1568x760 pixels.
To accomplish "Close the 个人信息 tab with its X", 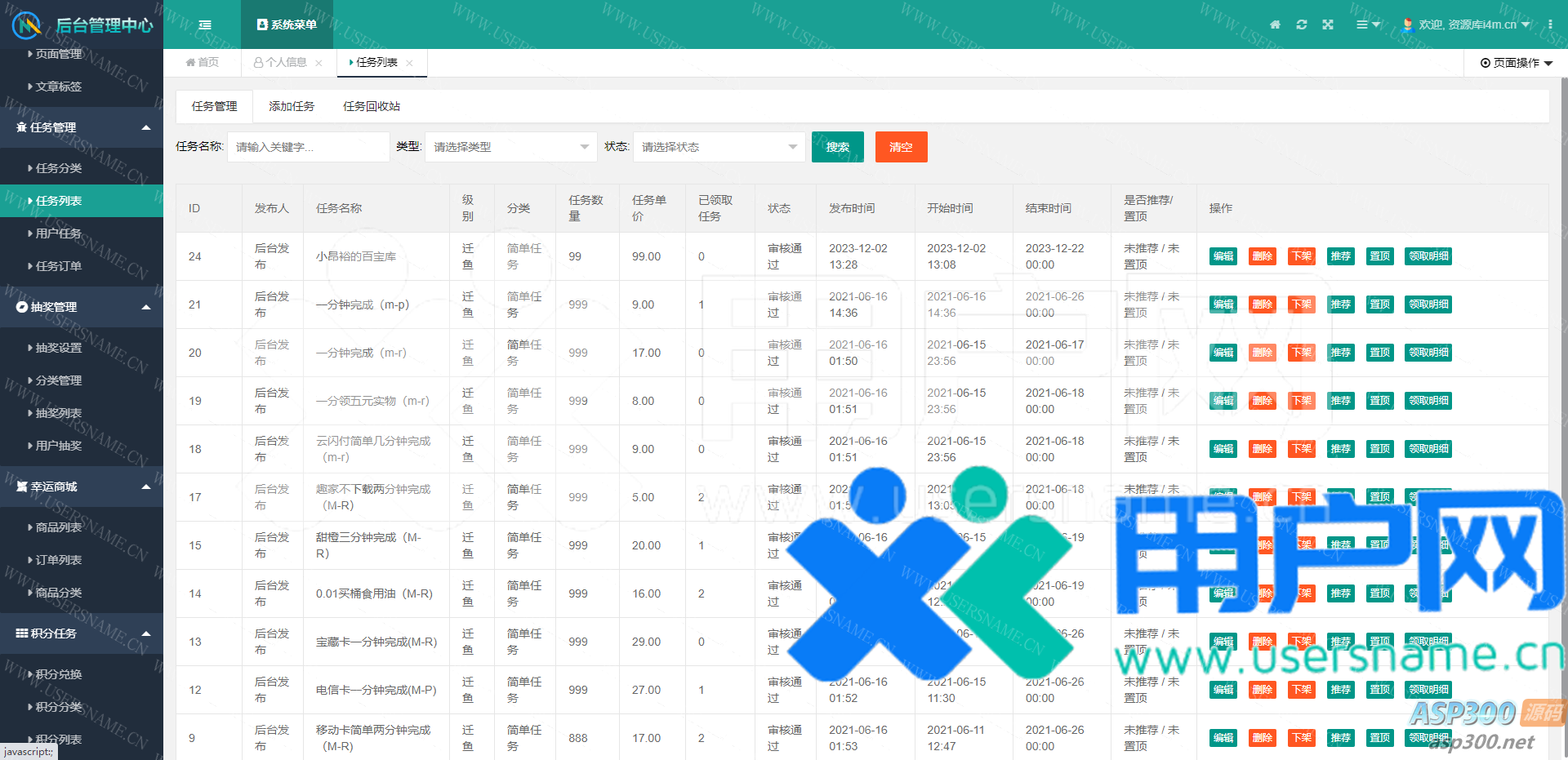I will [318, 63].
